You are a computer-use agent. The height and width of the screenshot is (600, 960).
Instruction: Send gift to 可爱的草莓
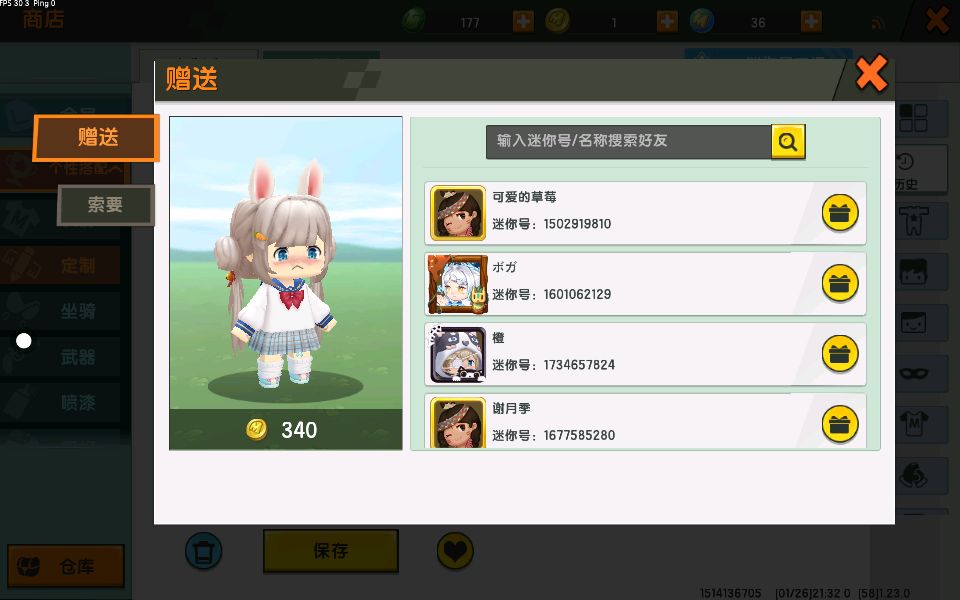click(840, 213)
